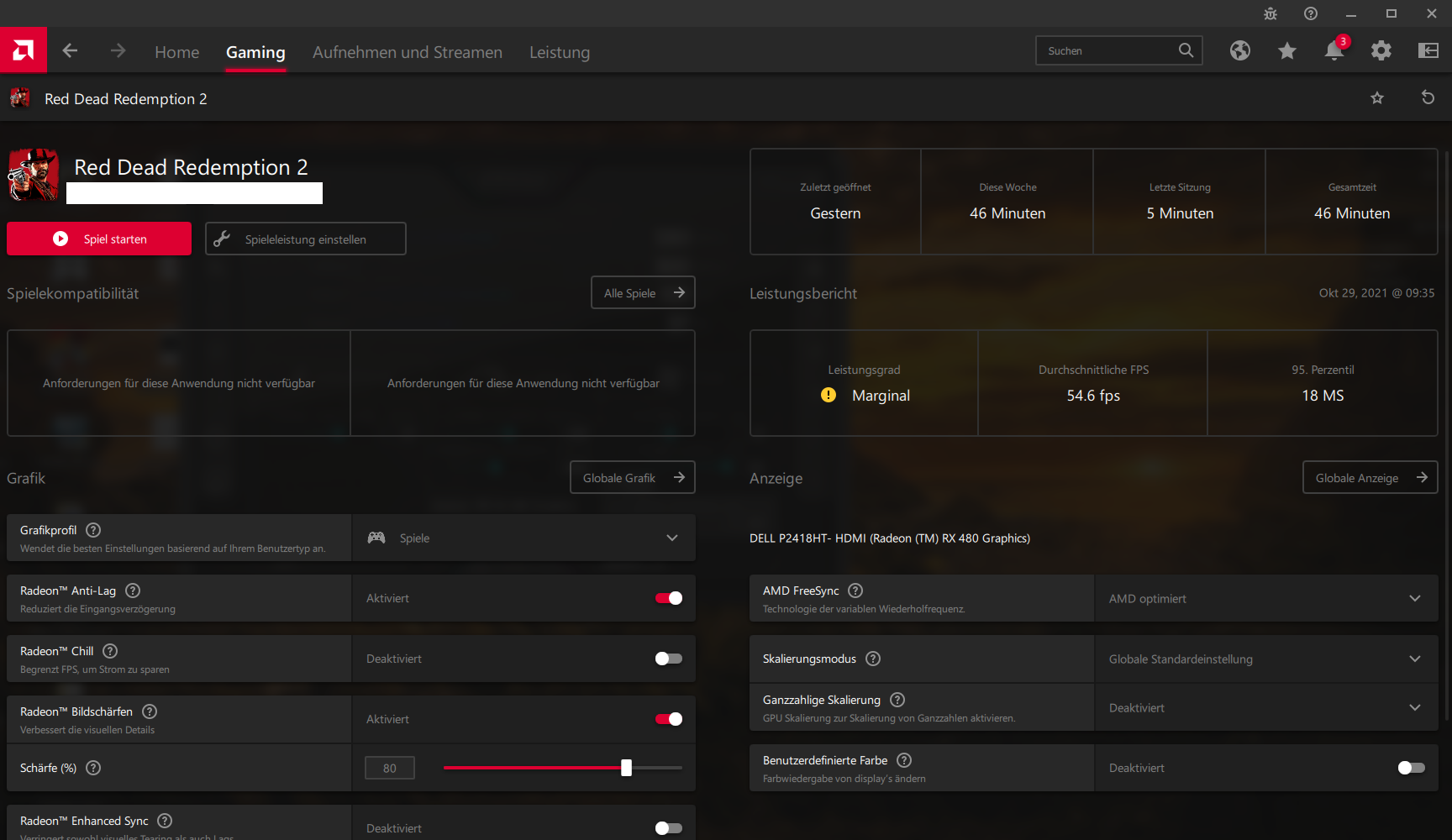The height and width of the screenshot is (840, 1452).
Task: Click the AMD logo icon
Action: [24, 50]
